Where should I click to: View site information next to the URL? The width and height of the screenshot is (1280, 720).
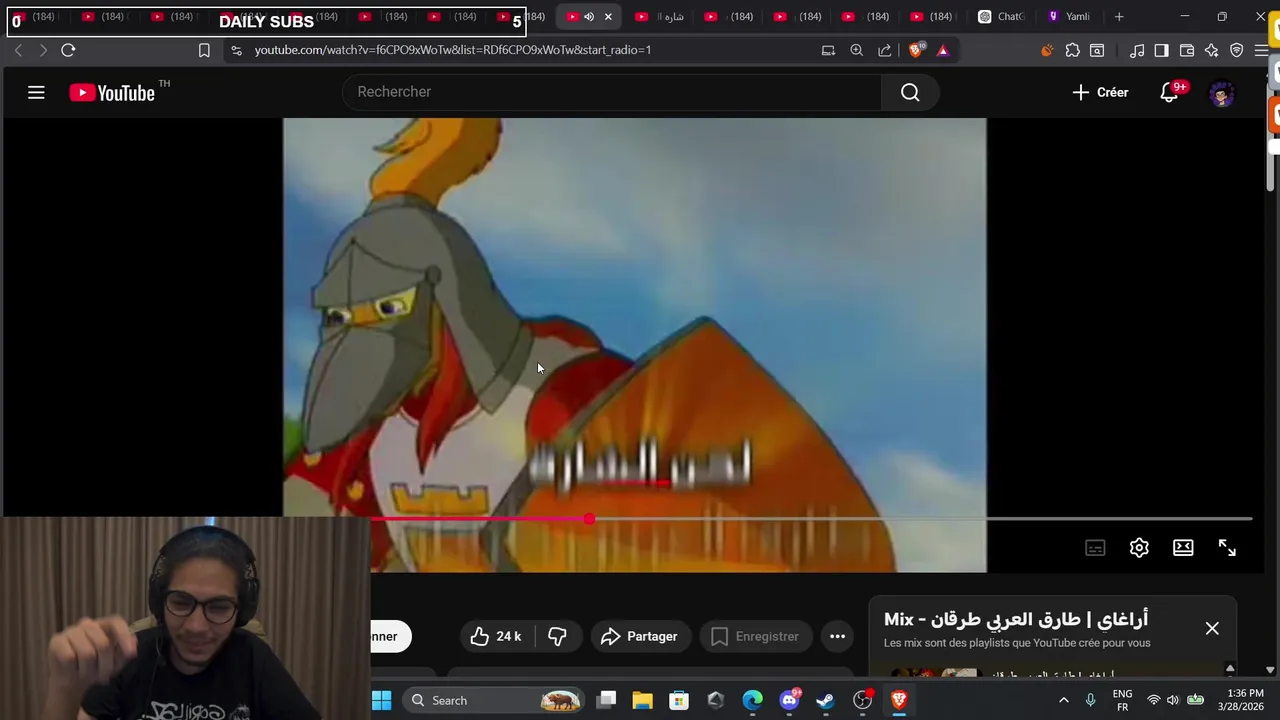pos(236,50)
